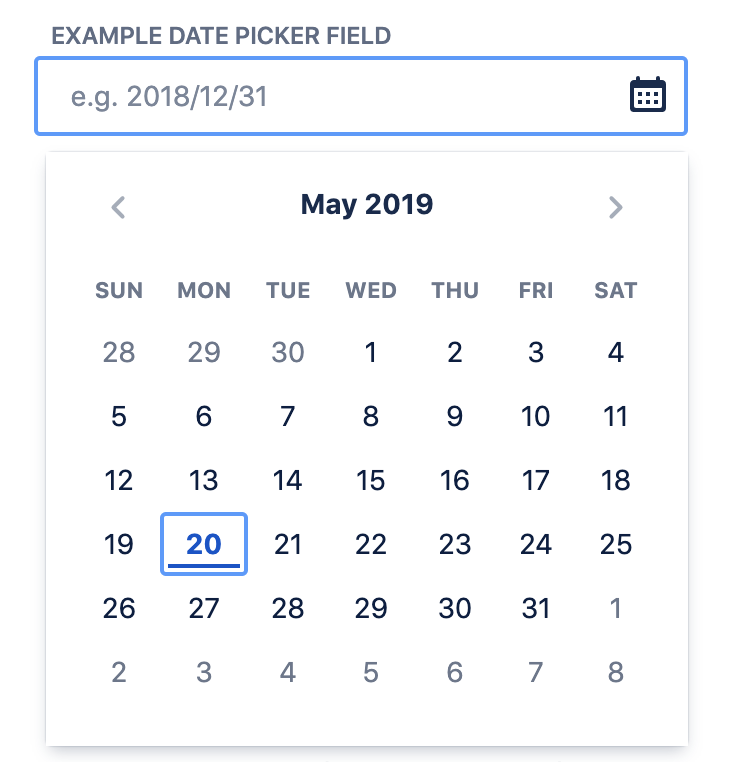
Task: Pick May 1 in the calendar
Action: click(x=370, y=352)
